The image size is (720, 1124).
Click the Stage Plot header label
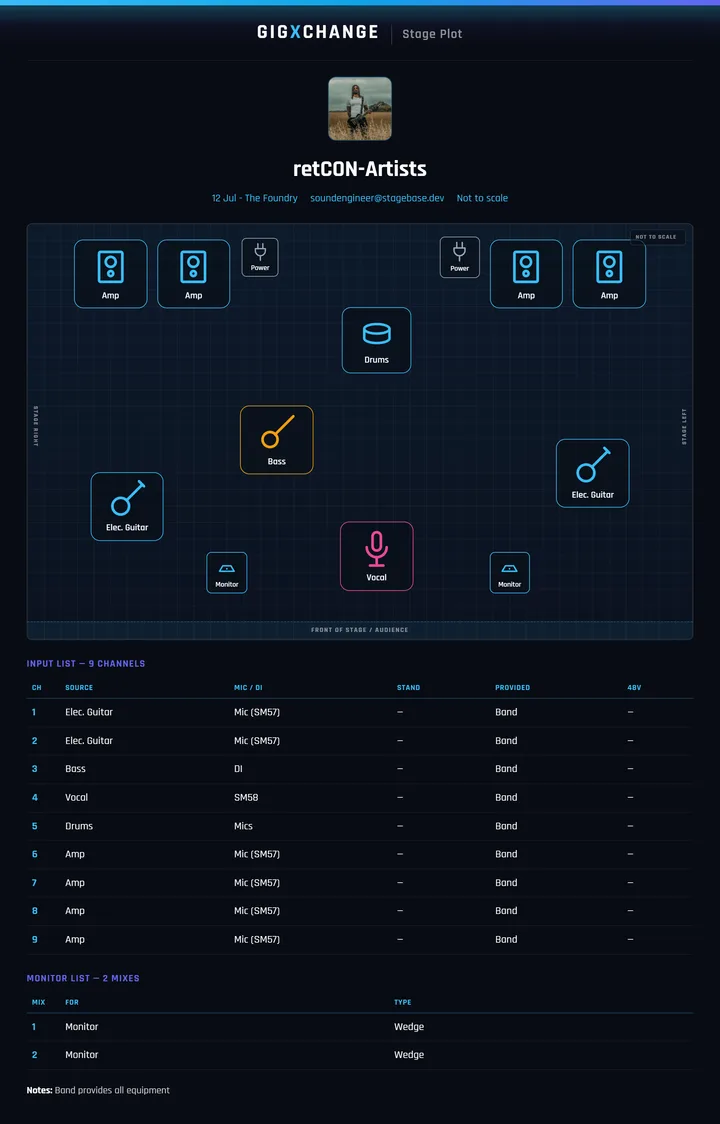(x=432, y=34)
